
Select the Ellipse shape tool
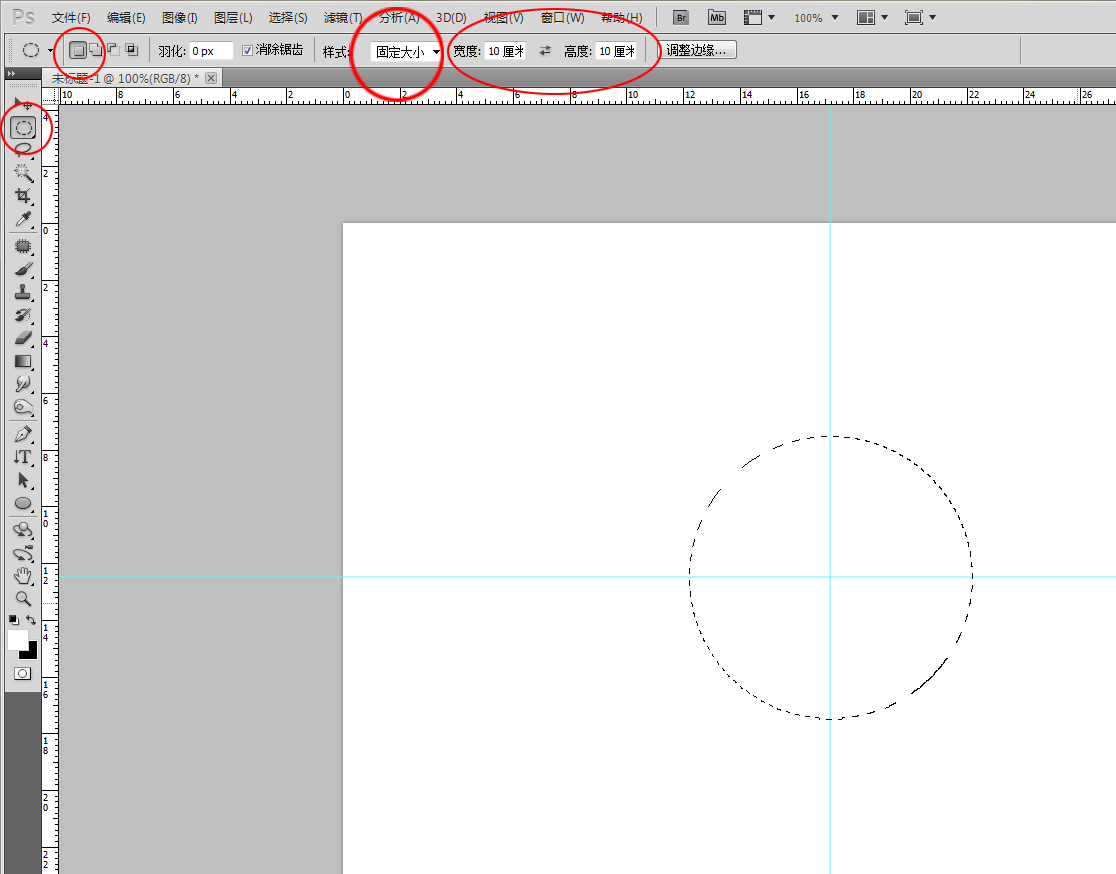23,504
